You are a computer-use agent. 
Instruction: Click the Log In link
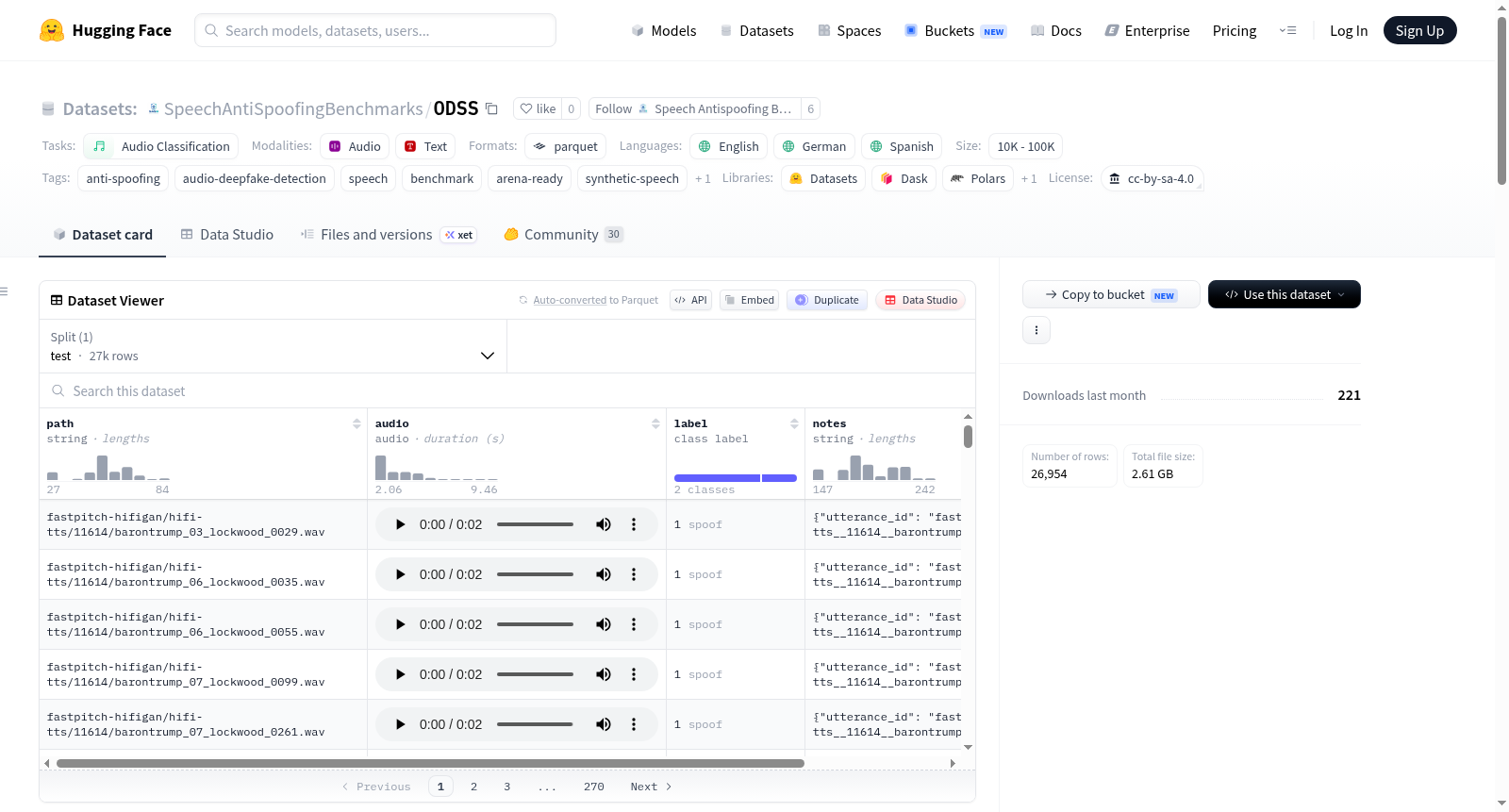pos(1349,30)
